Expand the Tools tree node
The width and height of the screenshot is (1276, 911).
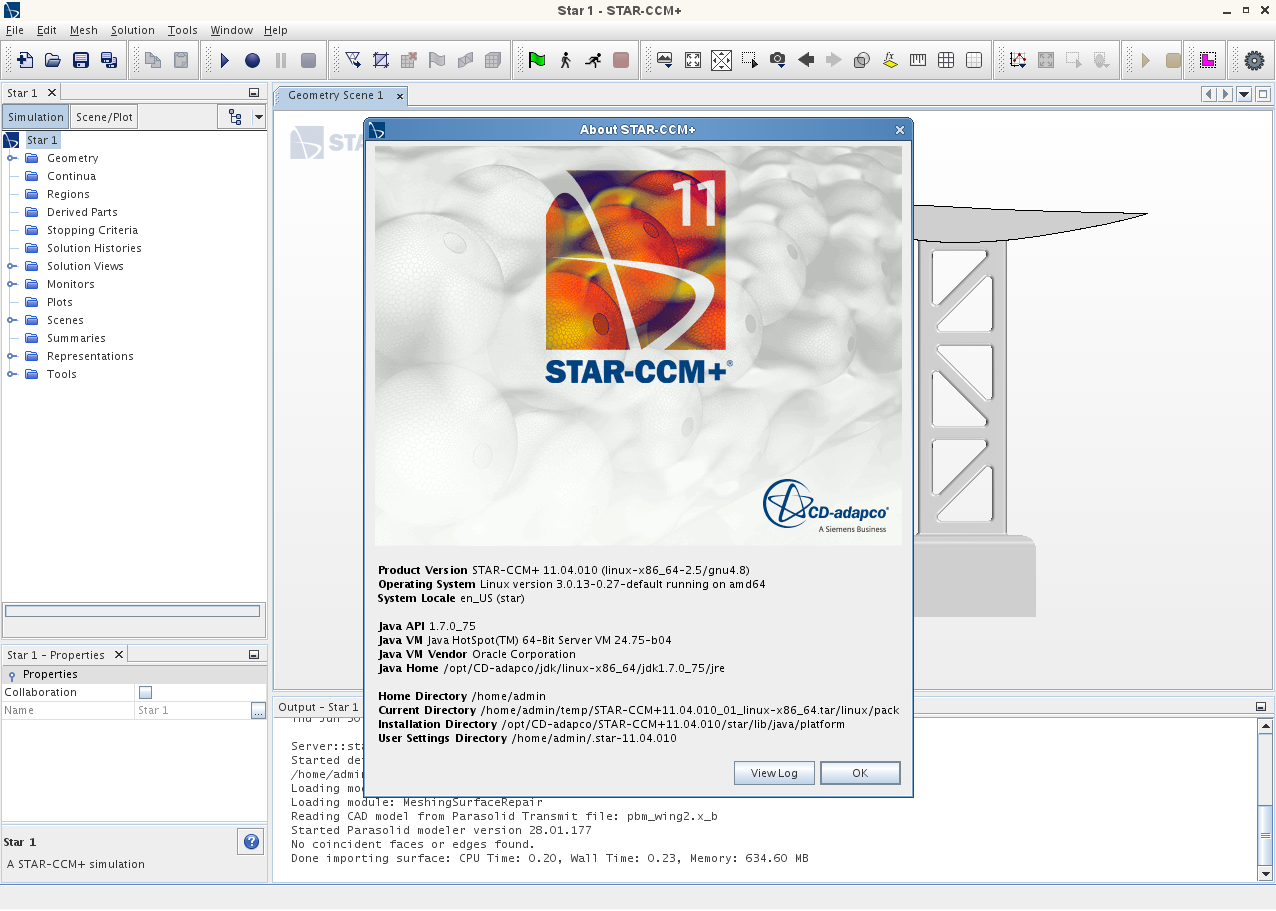(12, 374)
